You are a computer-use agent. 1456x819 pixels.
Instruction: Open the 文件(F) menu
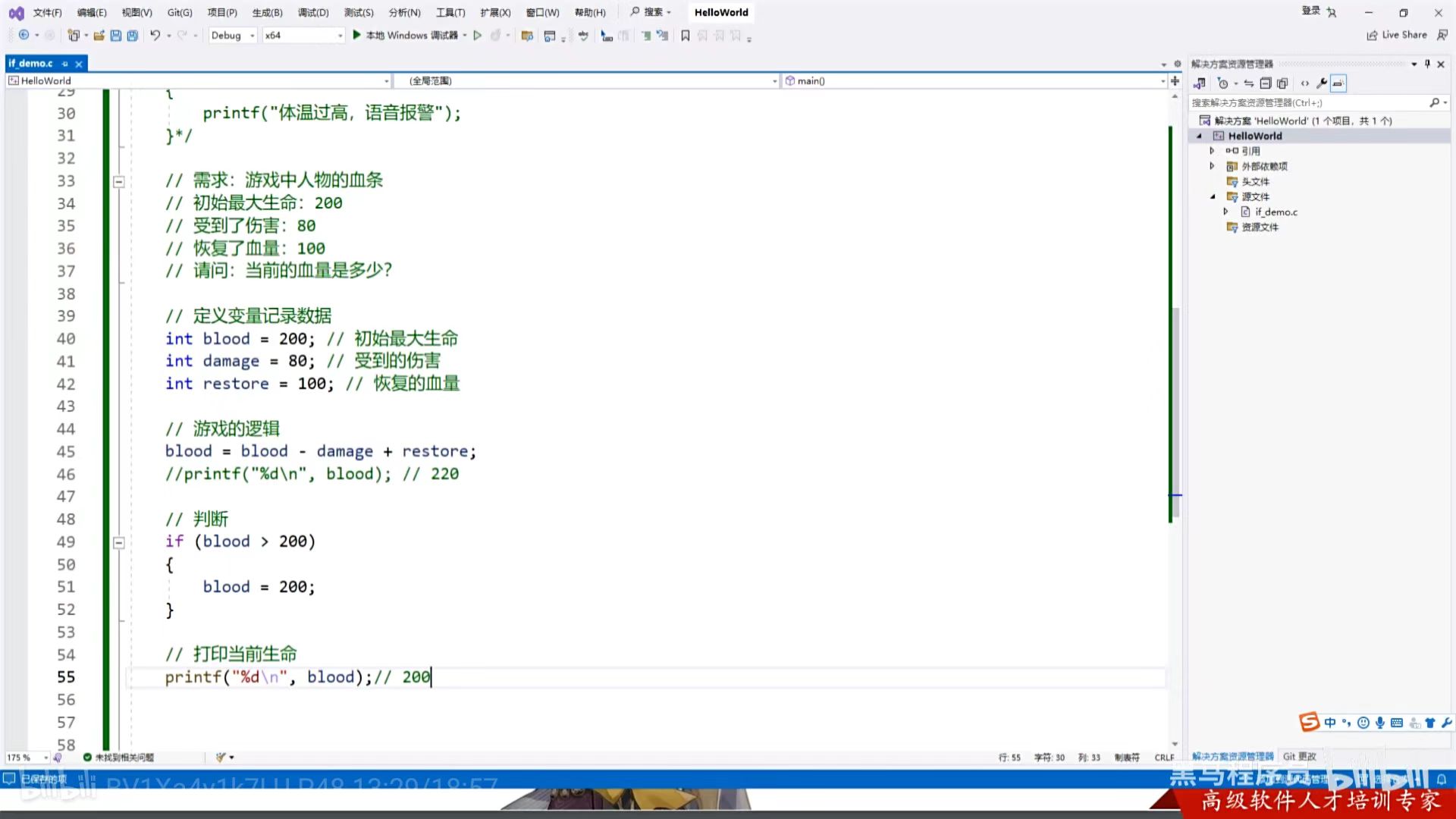(47, 12)
